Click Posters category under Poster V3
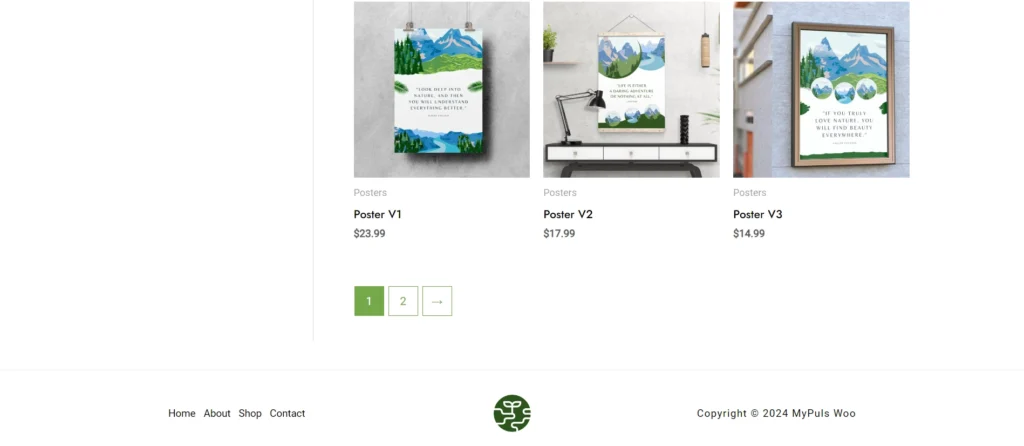Viewport: 1024px width, 446px height. click(750, 193)
